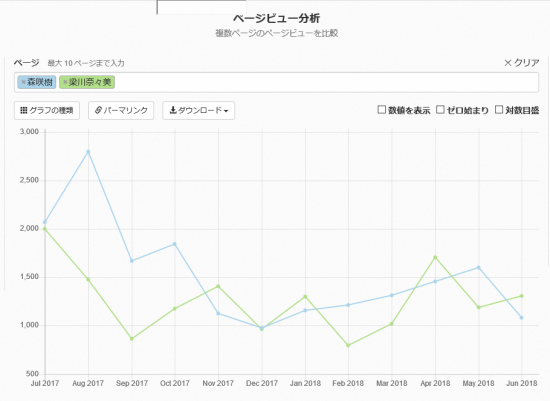Click the blue Aug 2017 peak data point
This screenshot has width=550, height=401.
(x=88, y=152)
